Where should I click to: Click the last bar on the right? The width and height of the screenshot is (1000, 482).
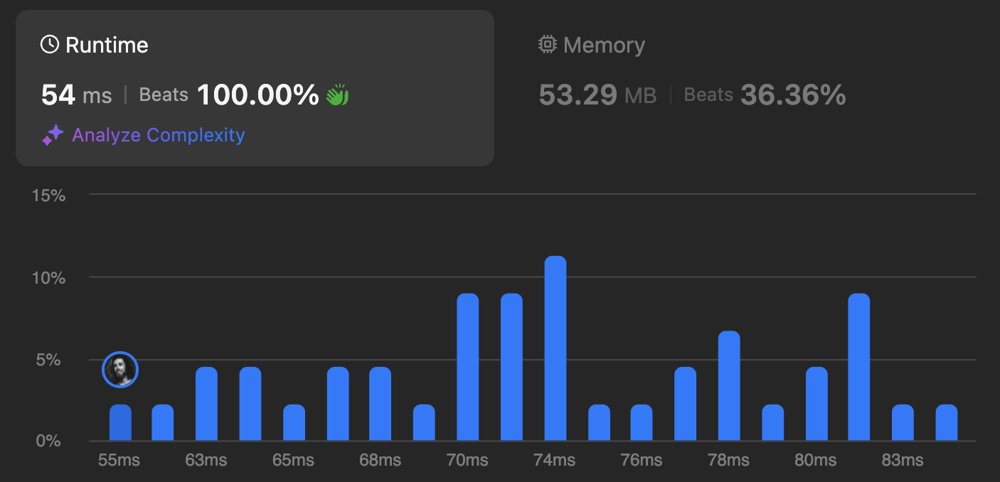[946, 423]
